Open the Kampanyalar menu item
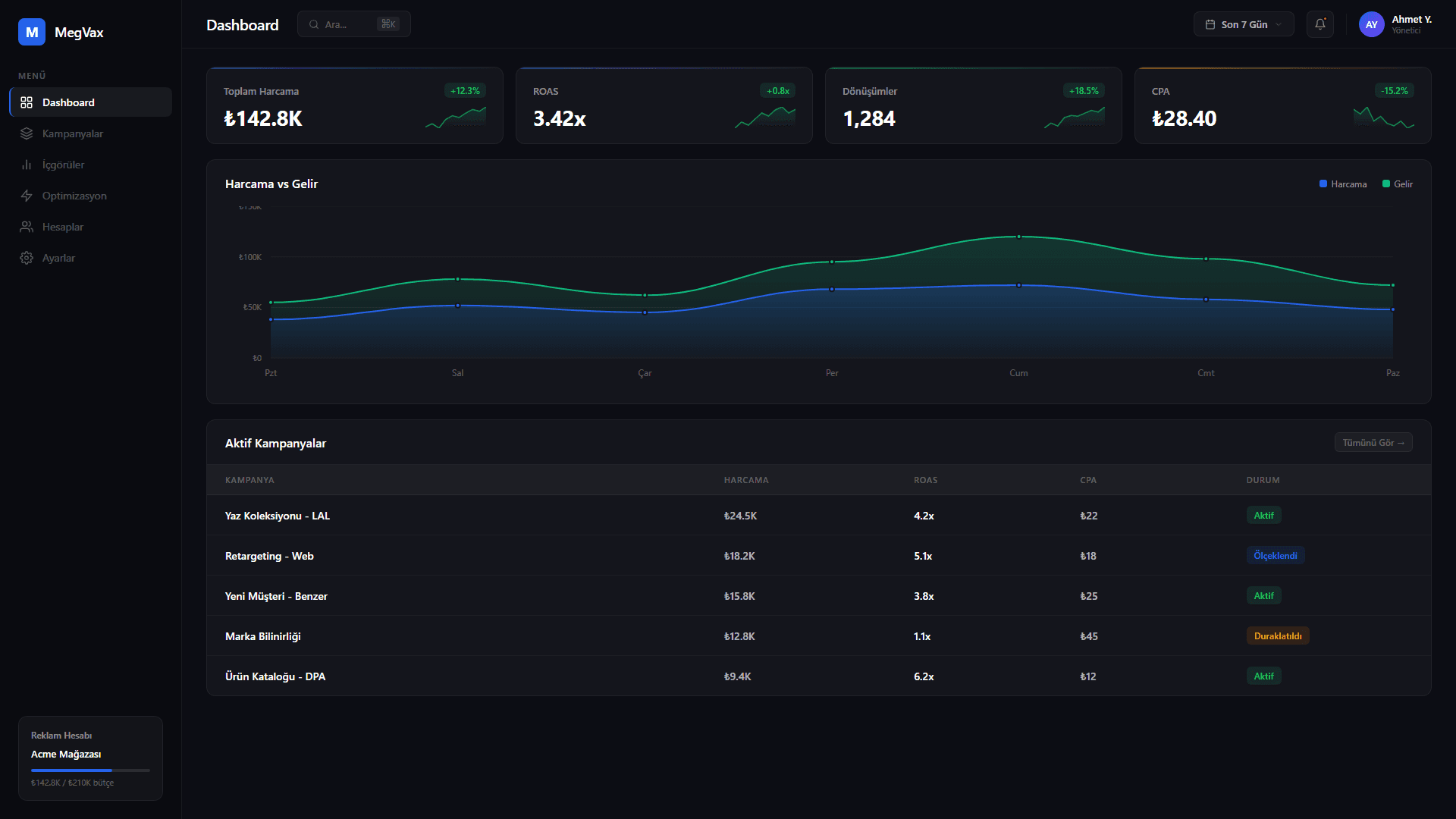Viewport: 1456px width, 819px height. (90, 133)
